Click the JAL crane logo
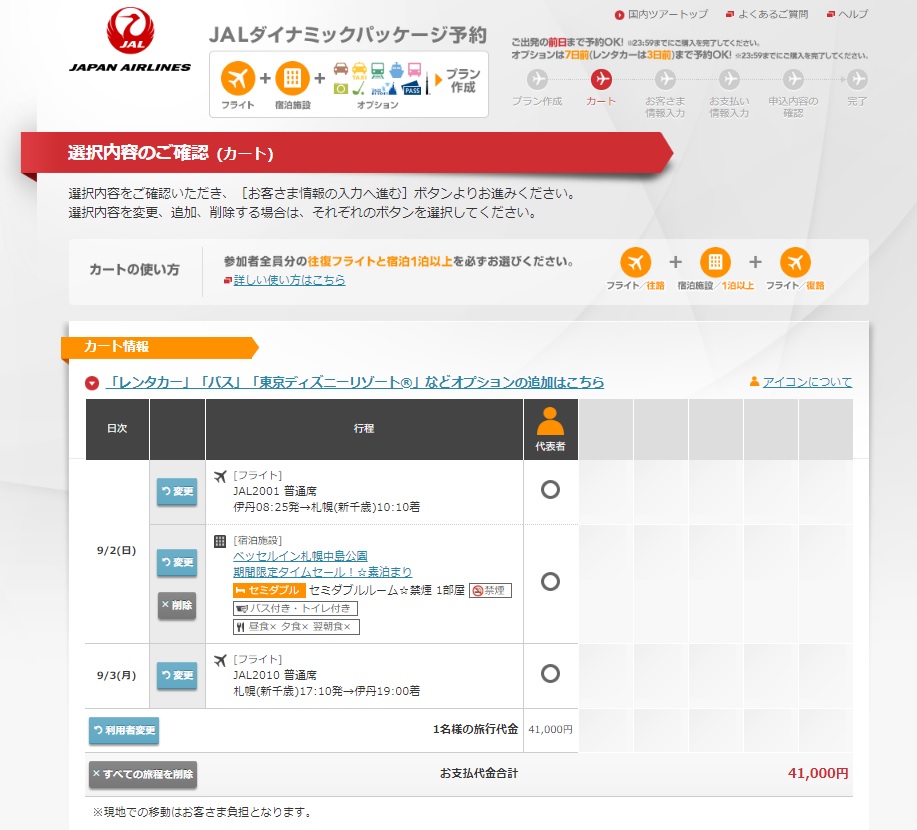Image resolution: width=917 pixels, height=830 pixels. coord(130,31)
